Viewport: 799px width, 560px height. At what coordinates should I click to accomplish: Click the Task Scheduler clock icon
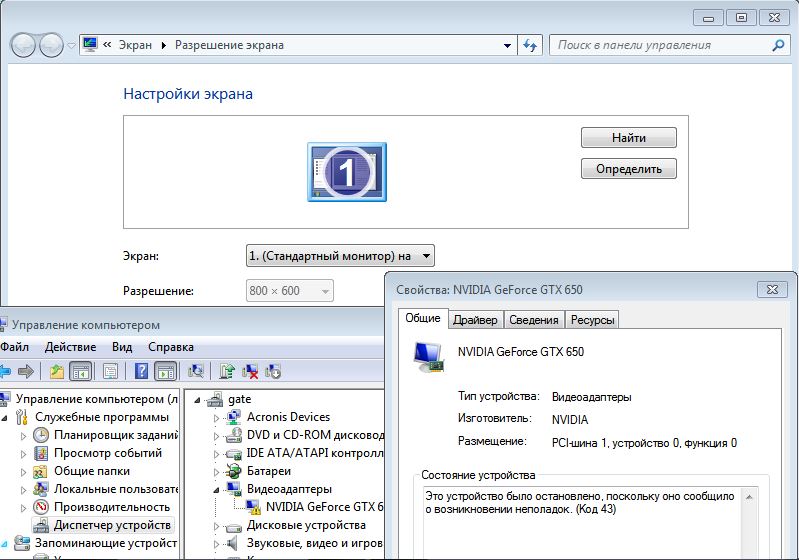(41, 435)
